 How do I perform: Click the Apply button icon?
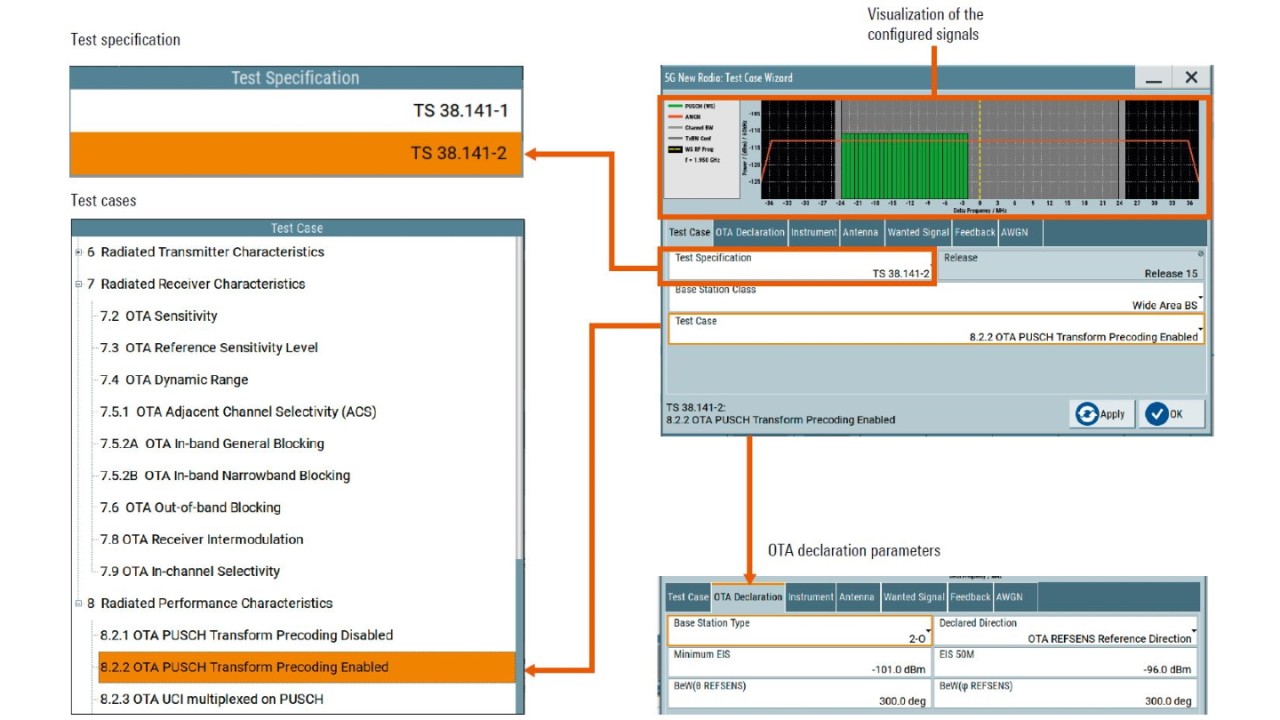pos(1087,414)
